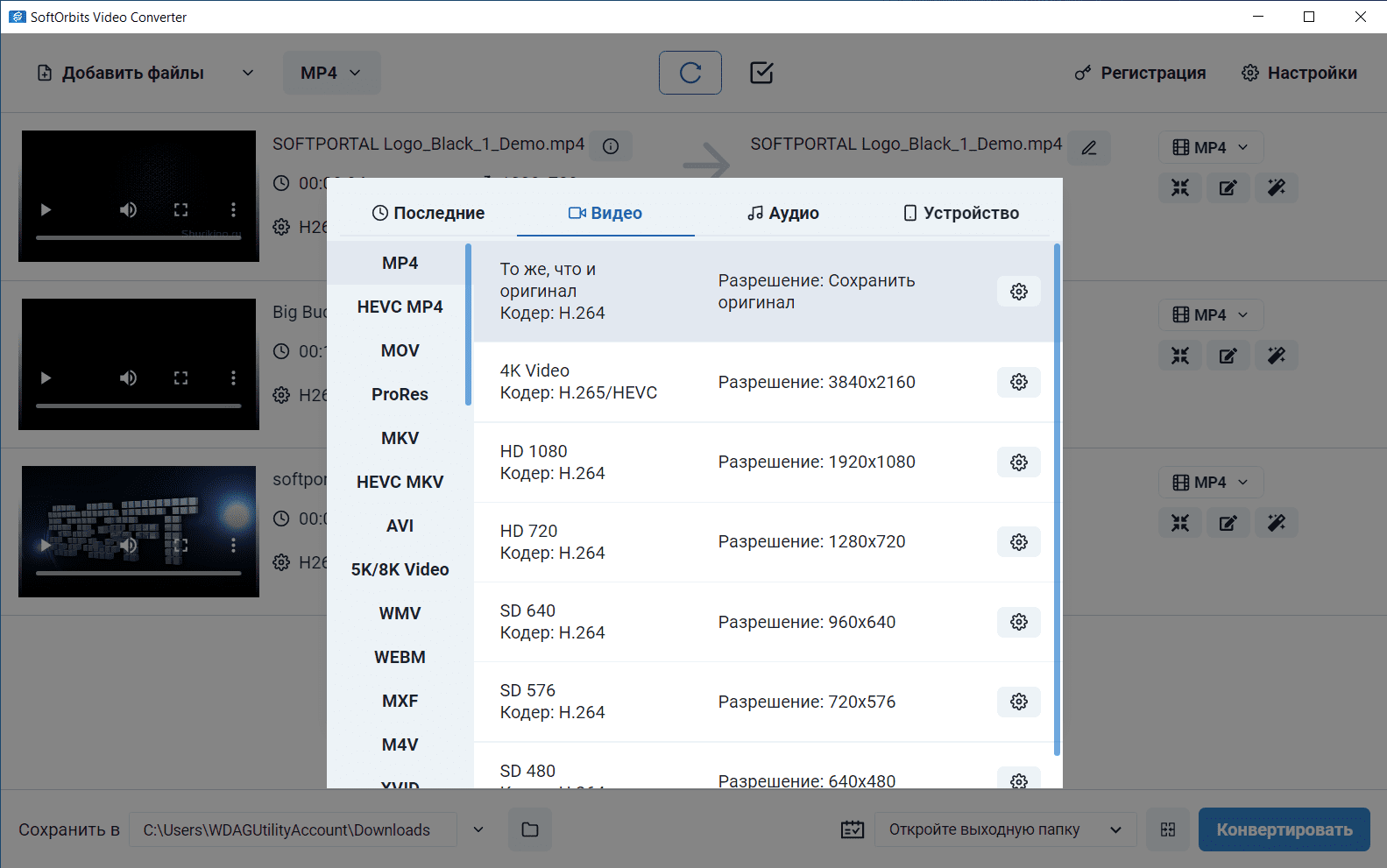Show file info for SOFTPORTAL Logo_Black_1_Demo.mp4
The image size is (1387, 868).
coord(611,146)
